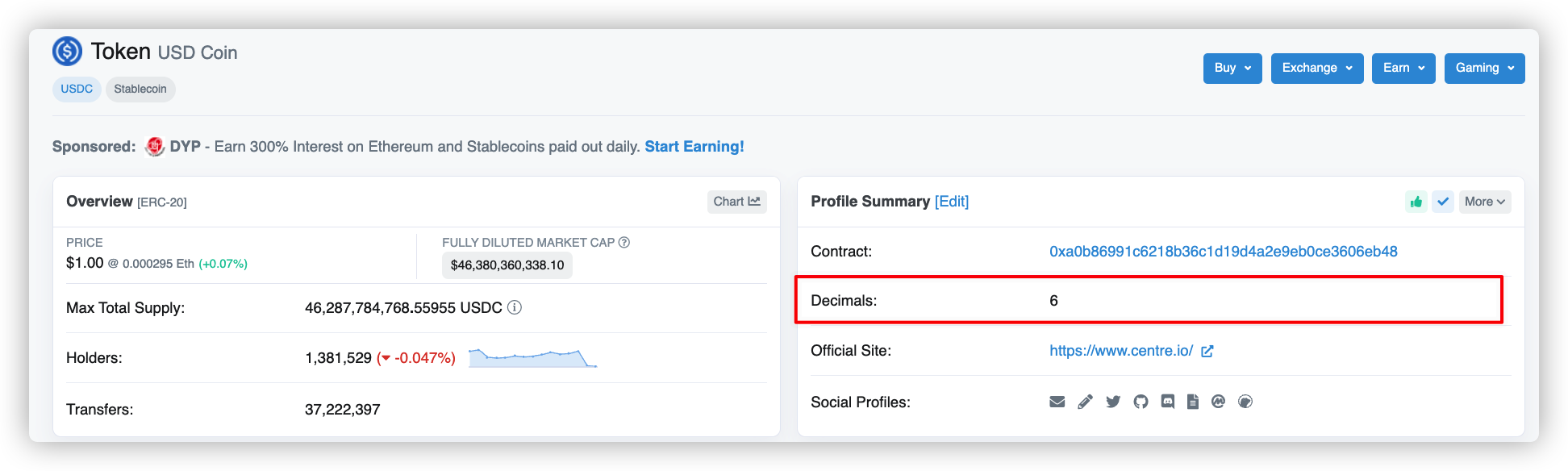1568x471 pixels.
Task: Open the Earn menu
Action: coord(1403,69)
